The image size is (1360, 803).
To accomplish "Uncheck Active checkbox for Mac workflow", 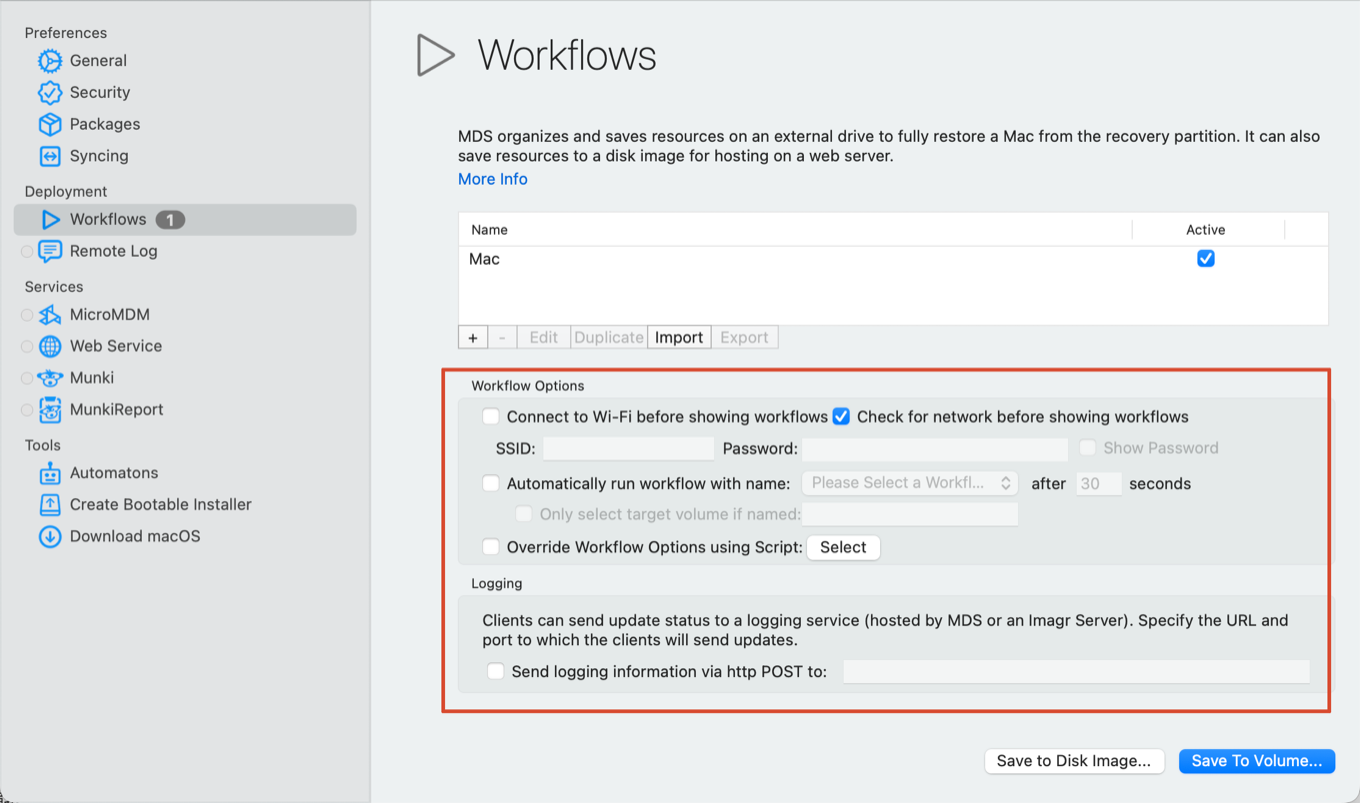I will point(1206,259).
